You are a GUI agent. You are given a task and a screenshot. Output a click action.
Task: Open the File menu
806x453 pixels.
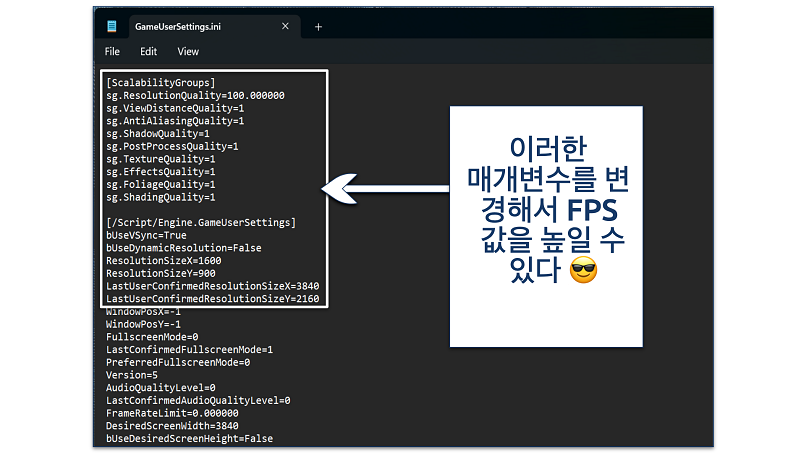pyautogui.click(x=112, y=51)
